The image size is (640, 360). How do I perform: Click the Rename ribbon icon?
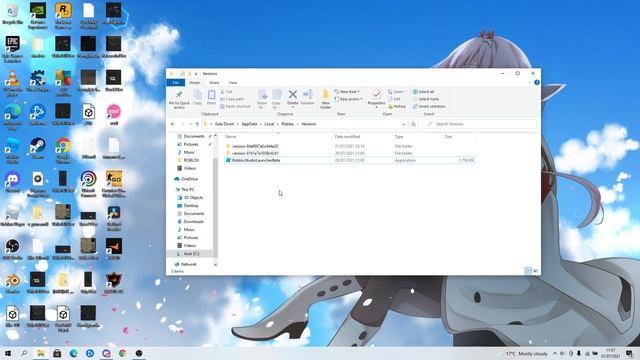[307, 95]
